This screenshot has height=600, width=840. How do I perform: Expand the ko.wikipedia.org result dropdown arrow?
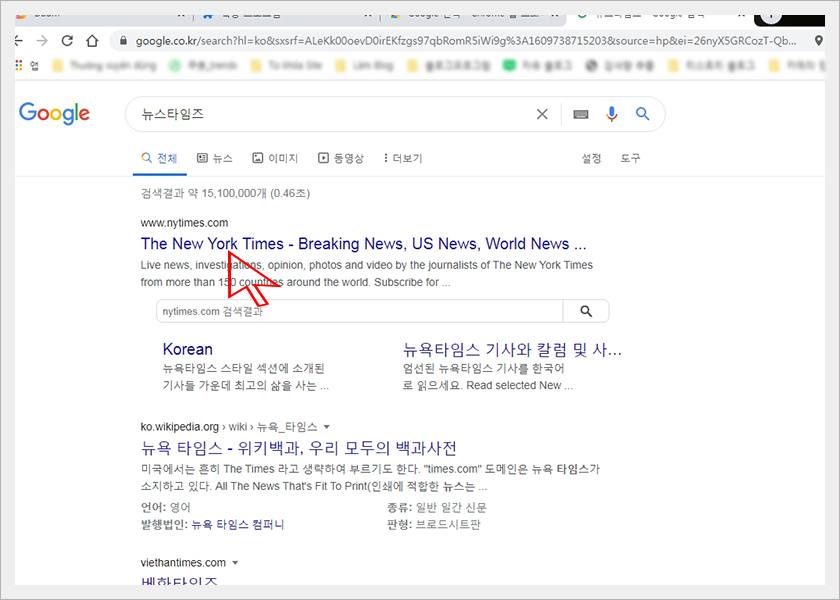coord(327,427)
